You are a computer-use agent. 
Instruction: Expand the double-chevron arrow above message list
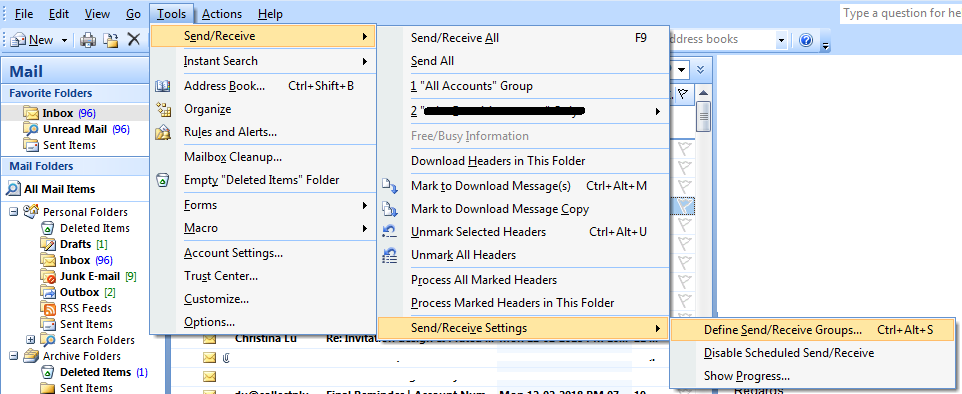[x=701, y=69]
